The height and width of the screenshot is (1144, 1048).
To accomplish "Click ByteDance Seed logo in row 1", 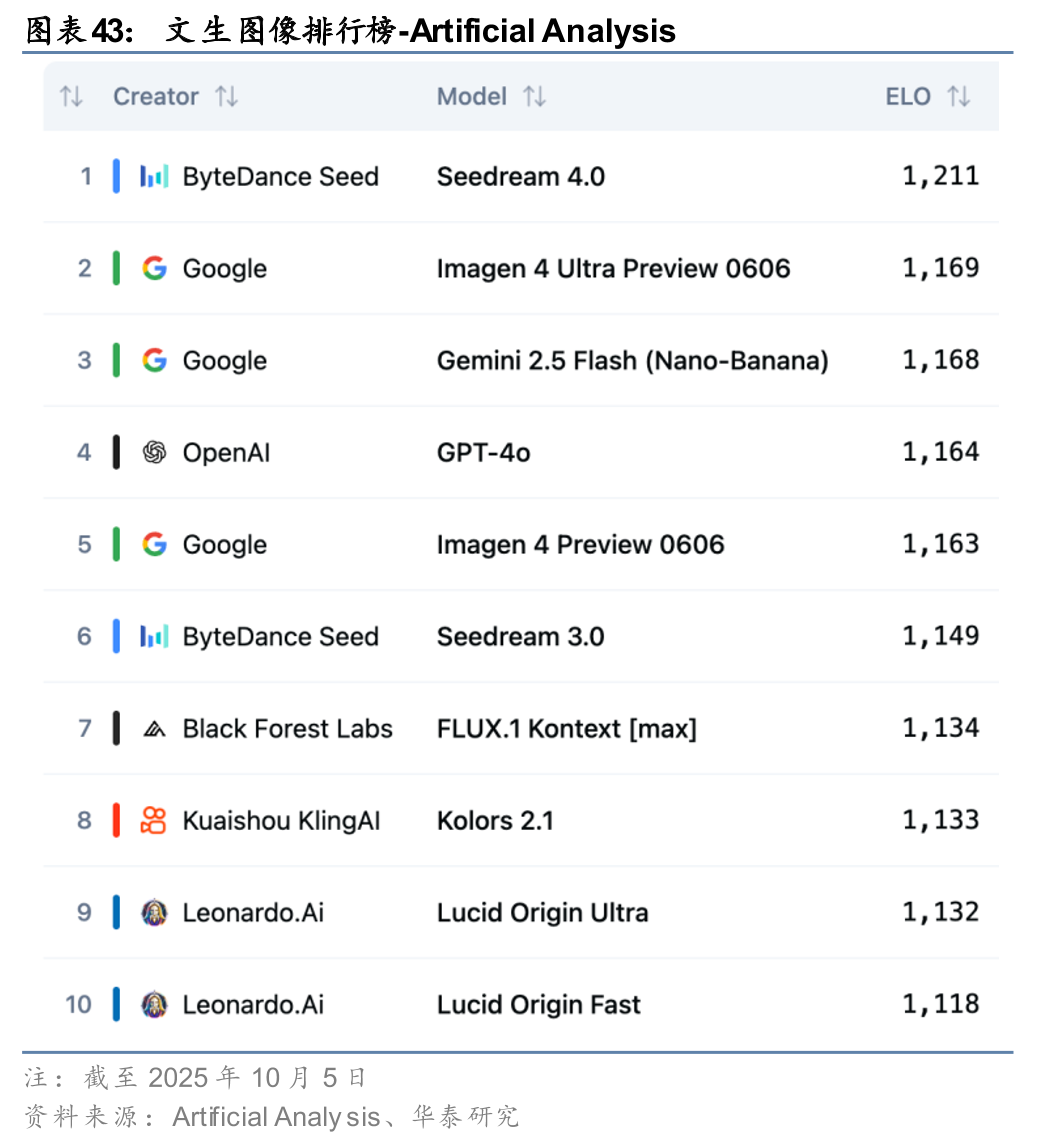I will tap(154, 177).
